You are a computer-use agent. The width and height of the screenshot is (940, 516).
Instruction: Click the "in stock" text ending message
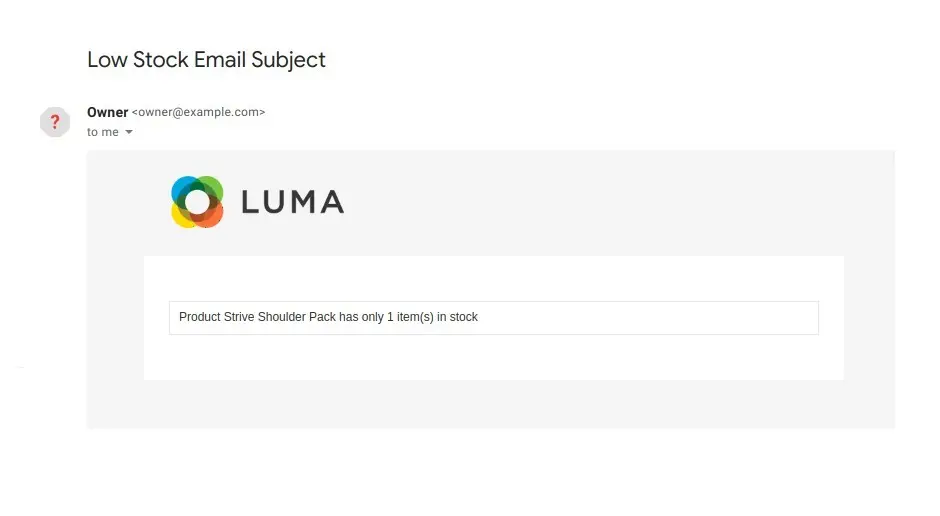[457, 317]
